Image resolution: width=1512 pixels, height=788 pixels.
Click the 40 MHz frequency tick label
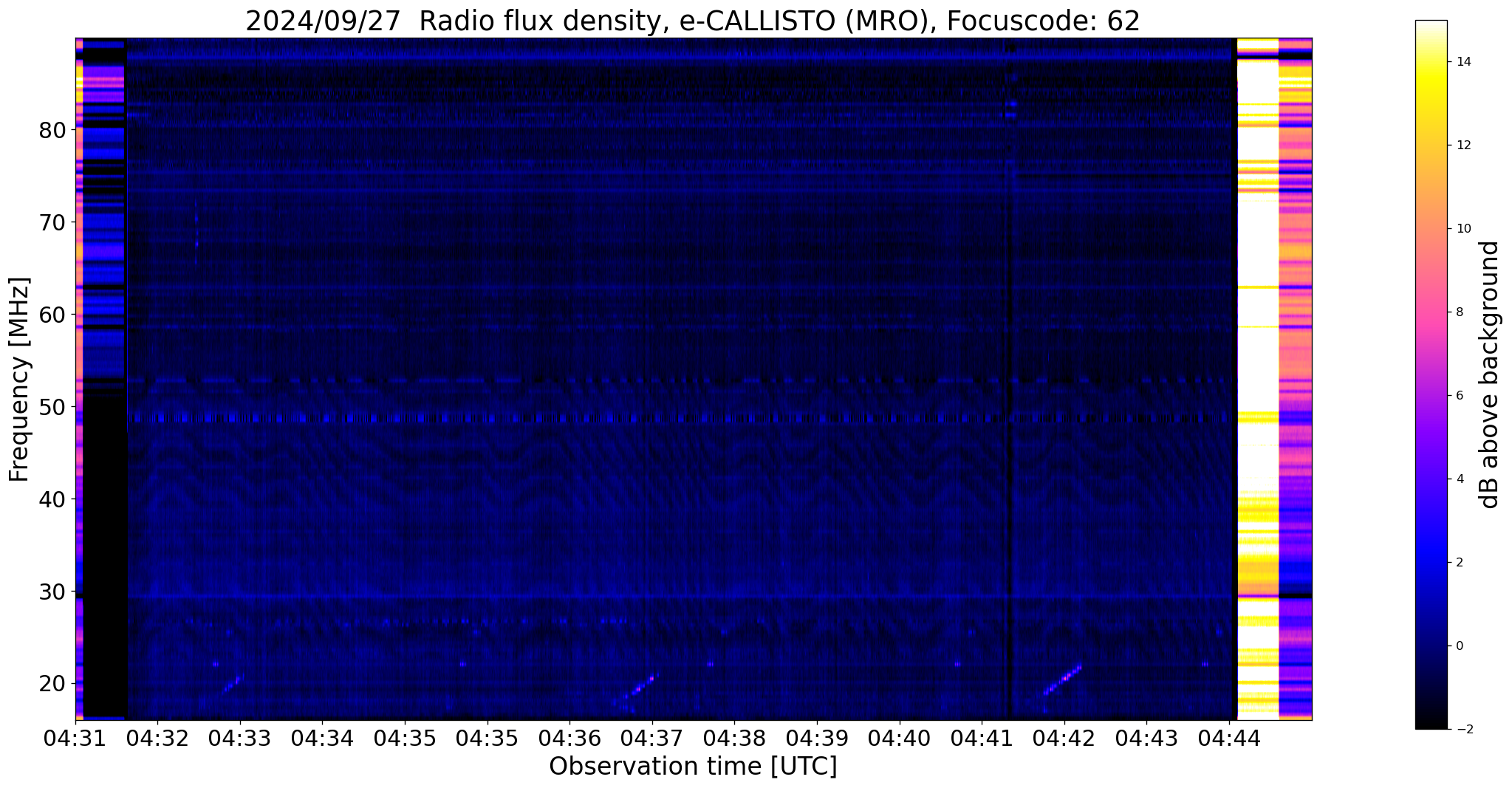pos(52,499)
